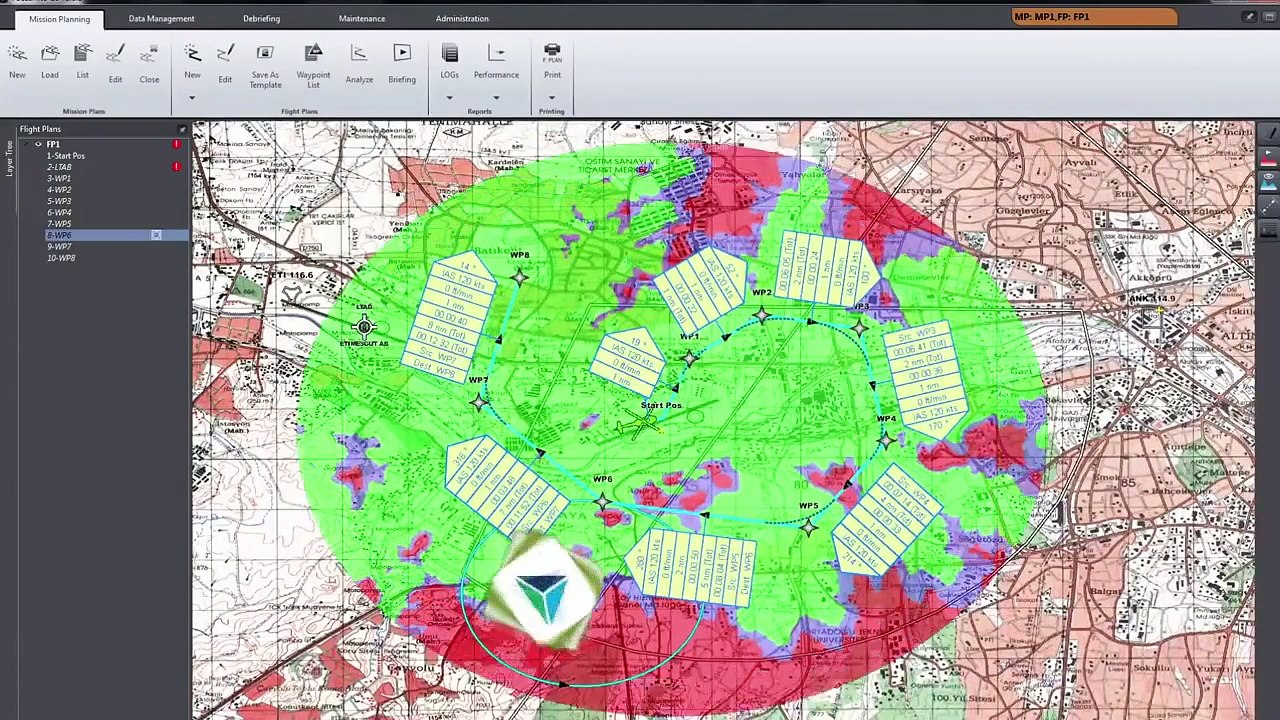Switch to the Data Management tab
This screenshot has height=720, width=1280.
pyautogui.click(x=161, y=18)
